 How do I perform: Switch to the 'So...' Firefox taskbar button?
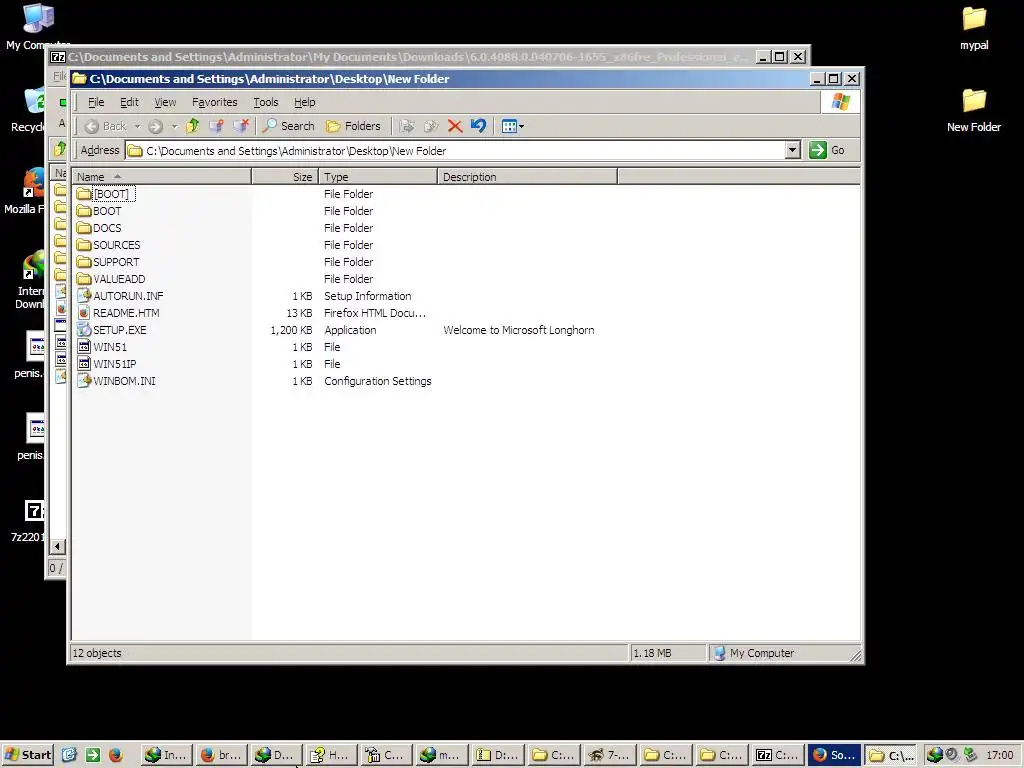[x=835, y=755]
